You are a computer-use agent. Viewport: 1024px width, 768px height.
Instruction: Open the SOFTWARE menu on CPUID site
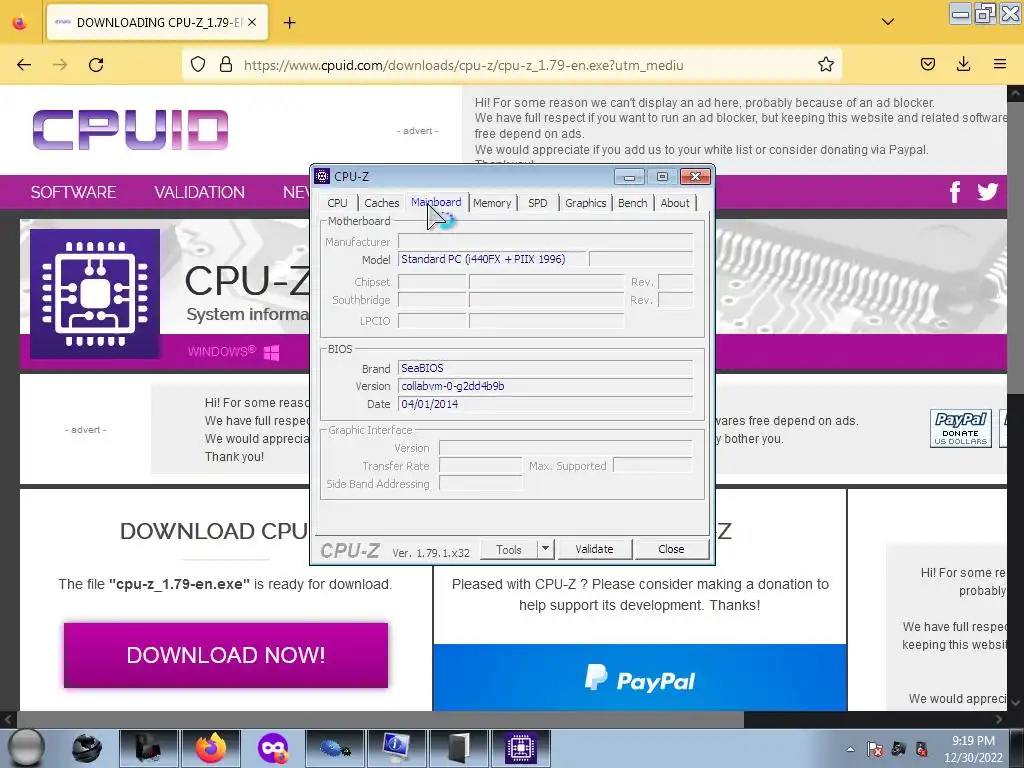point(73,192)
